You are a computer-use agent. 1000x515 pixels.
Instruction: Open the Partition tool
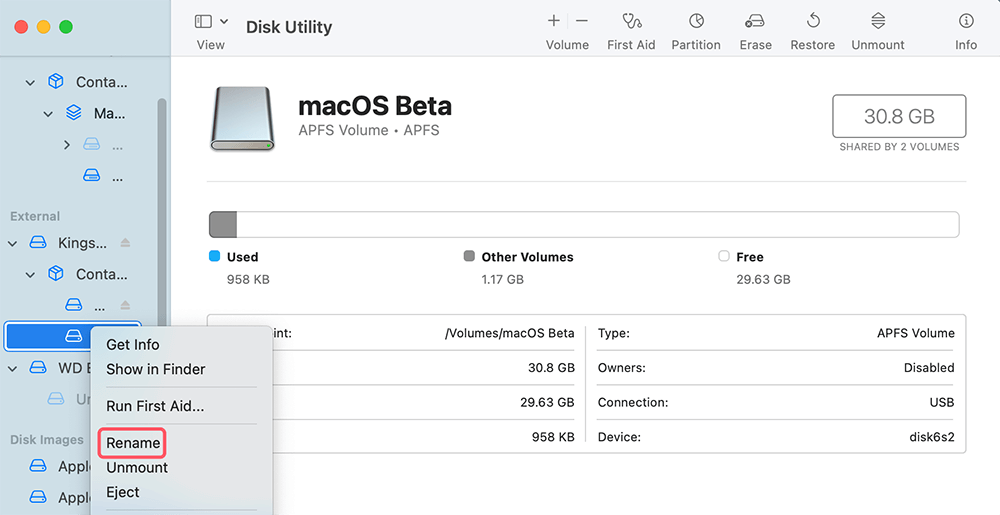point(696,21)
